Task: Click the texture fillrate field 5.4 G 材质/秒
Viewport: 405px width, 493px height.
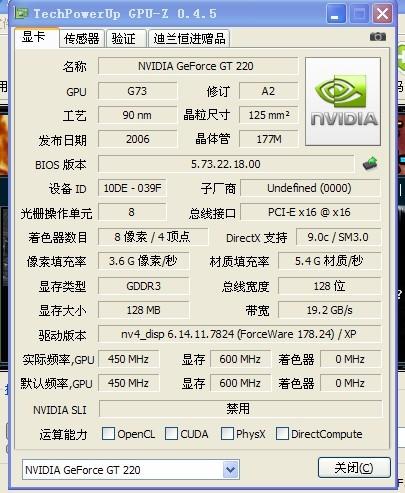Action: click(x=329, y=261)
